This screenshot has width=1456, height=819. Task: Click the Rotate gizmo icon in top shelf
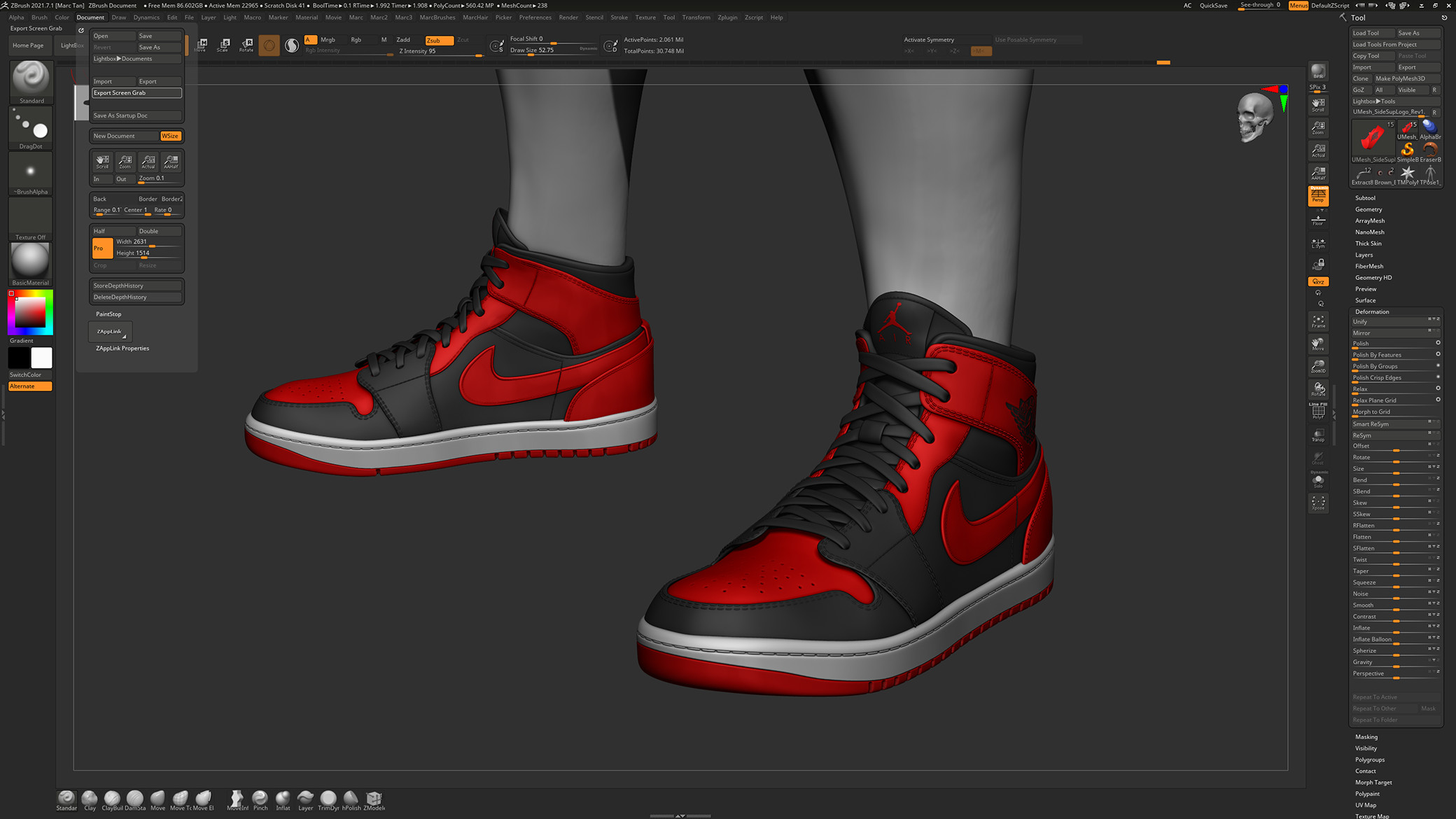246,45
